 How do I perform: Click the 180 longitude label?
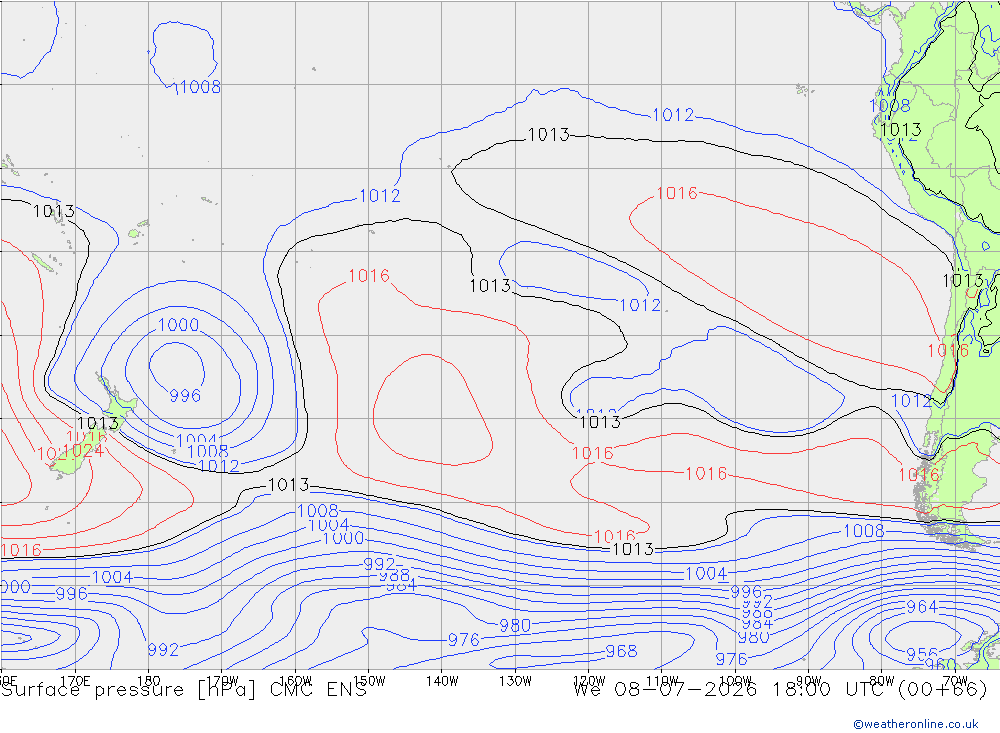coord(149,681)
